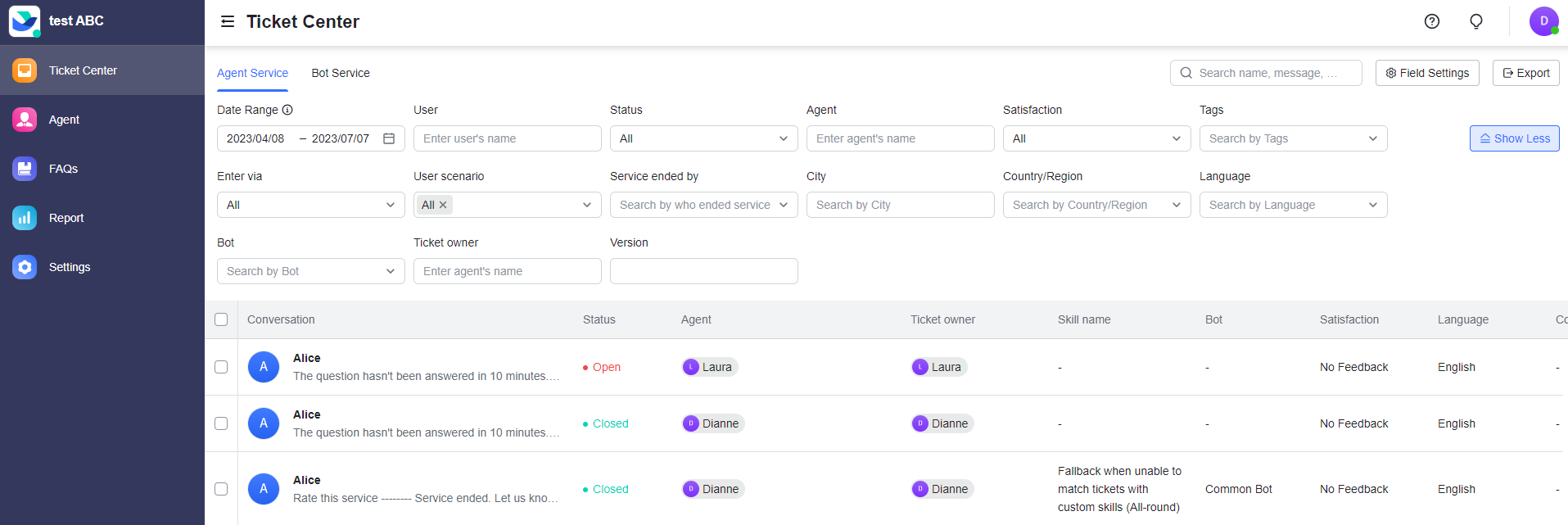
Task: Open Agent in the sidebar menu
Action: 102,120
